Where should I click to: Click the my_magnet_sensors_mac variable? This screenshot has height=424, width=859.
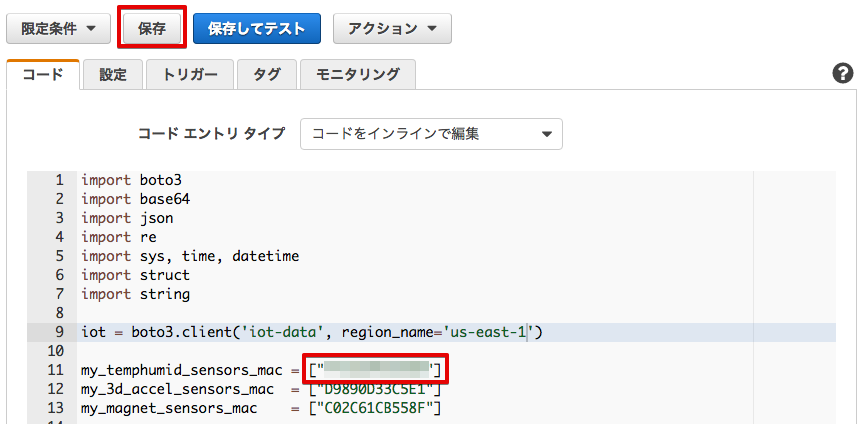[x=169, y=409]
